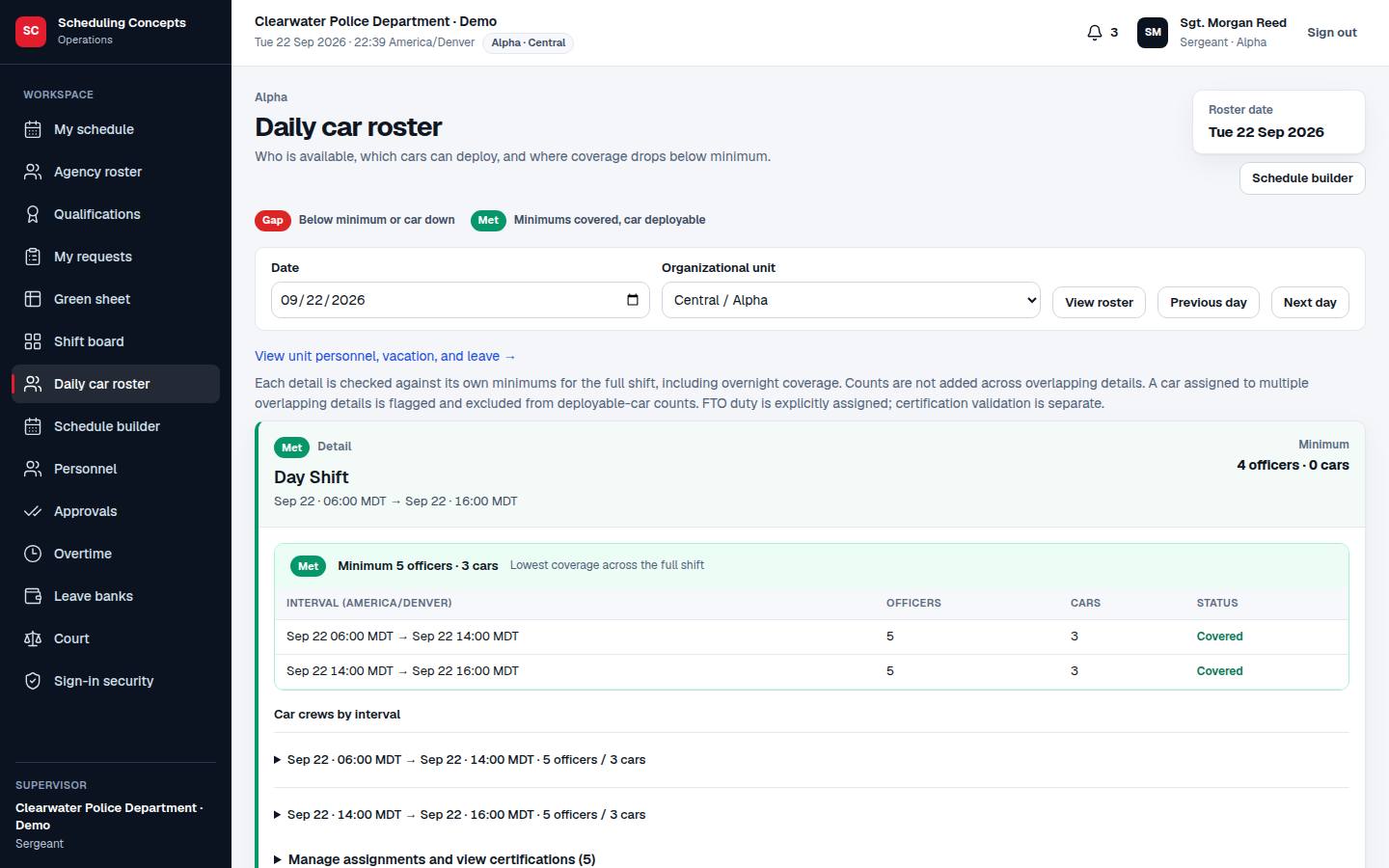
Task: Click the STATUS column header
Action: [x=1217, y=603]
